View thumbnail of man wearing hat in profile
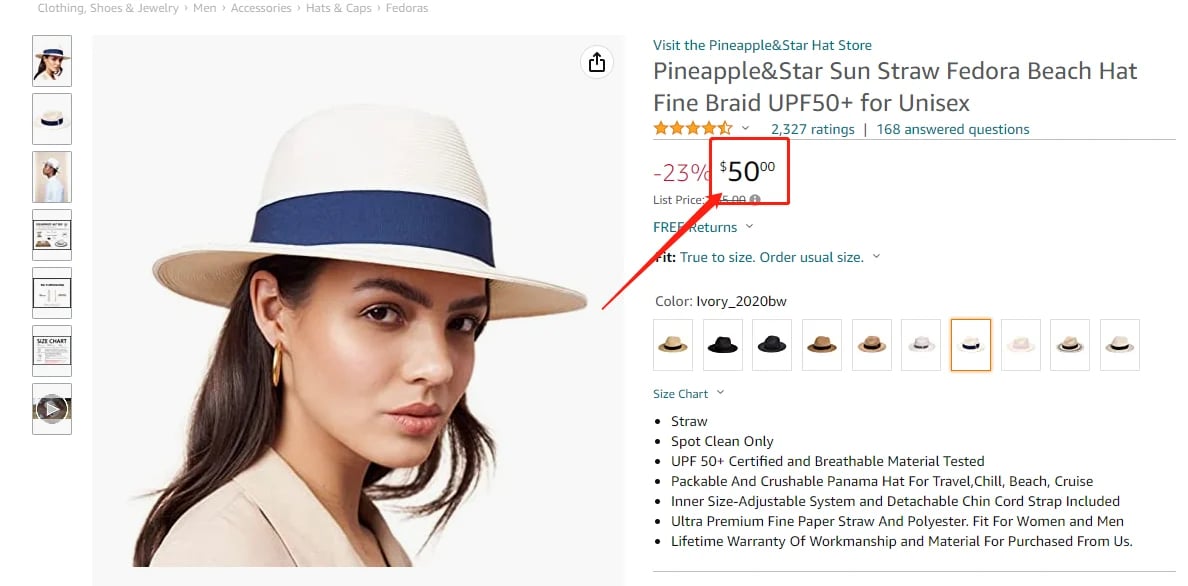 pyautogui.click(x=52, y=177)
